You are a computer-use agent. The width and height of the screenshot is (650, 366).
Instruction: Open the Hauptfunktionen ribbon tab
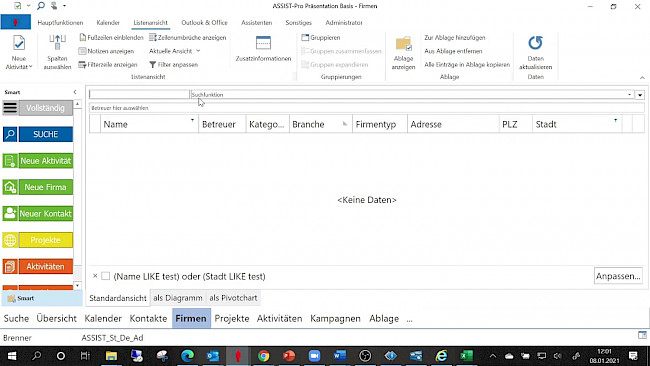click(x=60, y=23)
